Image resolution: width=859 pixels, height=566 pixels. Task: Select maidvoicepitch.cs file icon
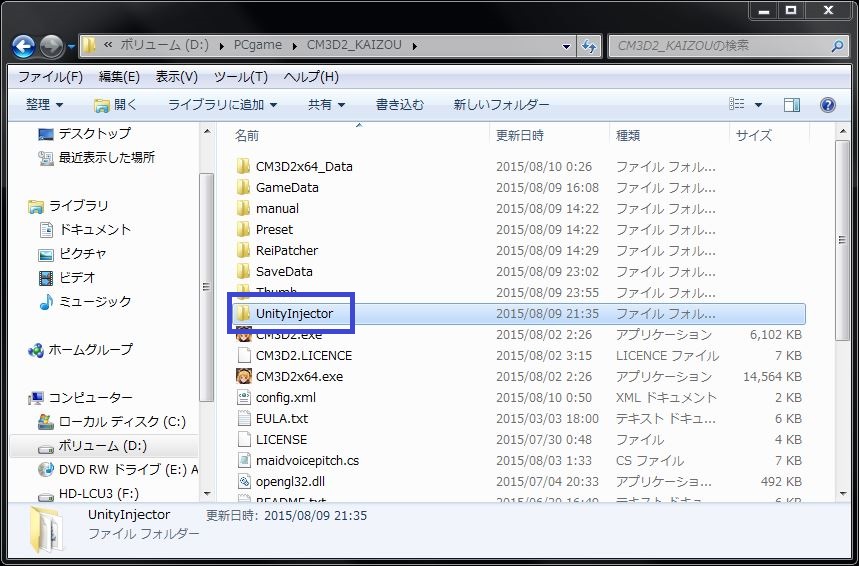point(243,461)
